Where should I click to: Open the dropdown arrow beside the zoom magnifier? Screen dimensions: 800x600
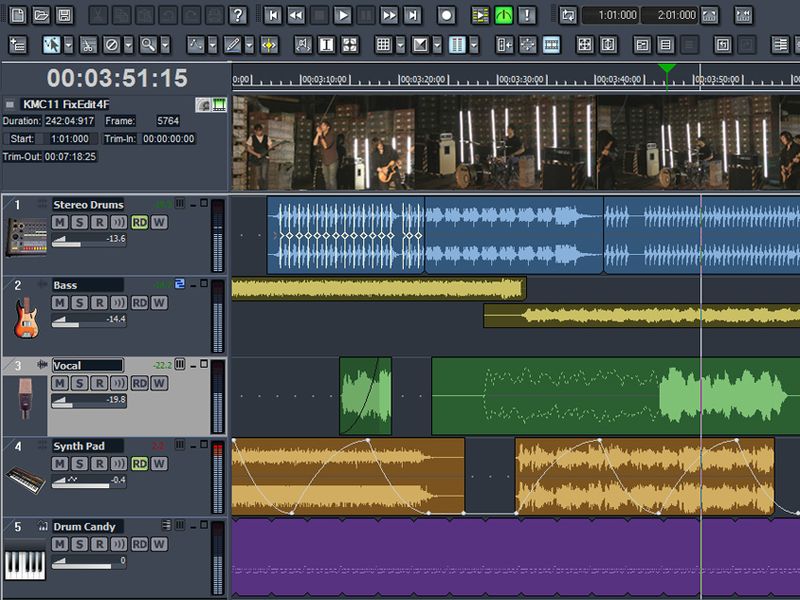tap(164, 45)
